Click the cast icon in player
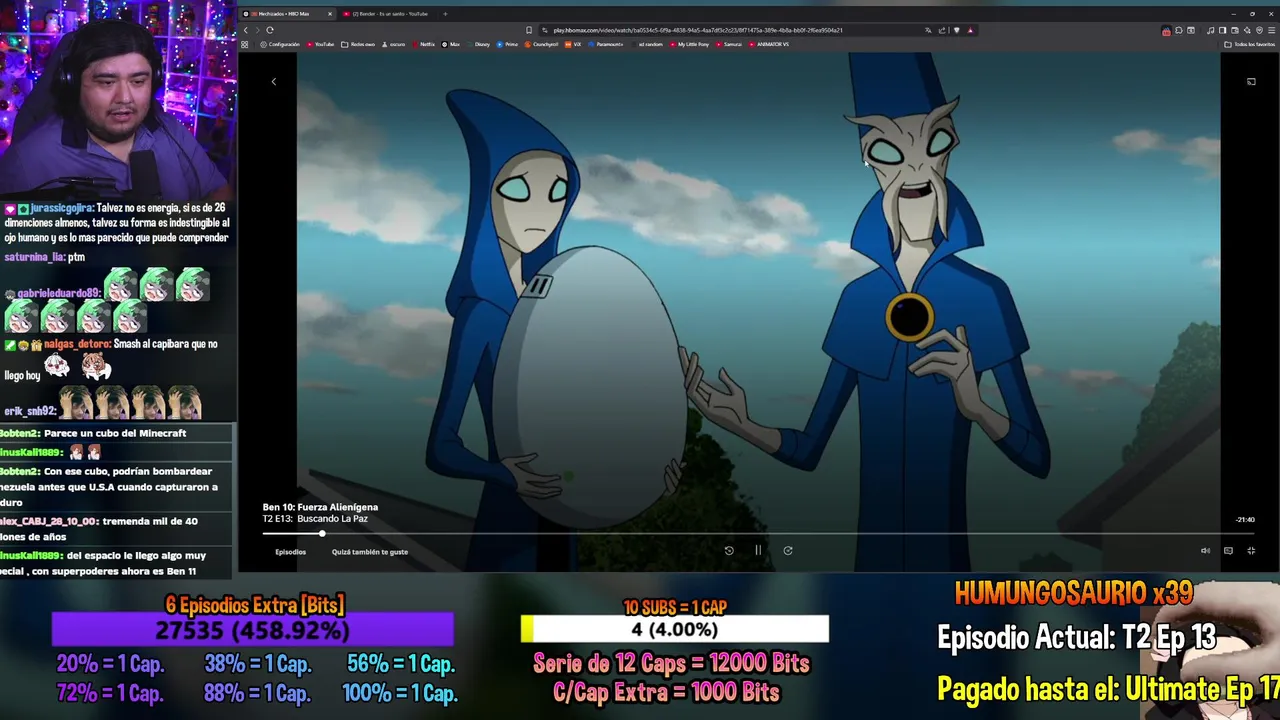Screen dimensions: 1280x720 pos(1251,81)
